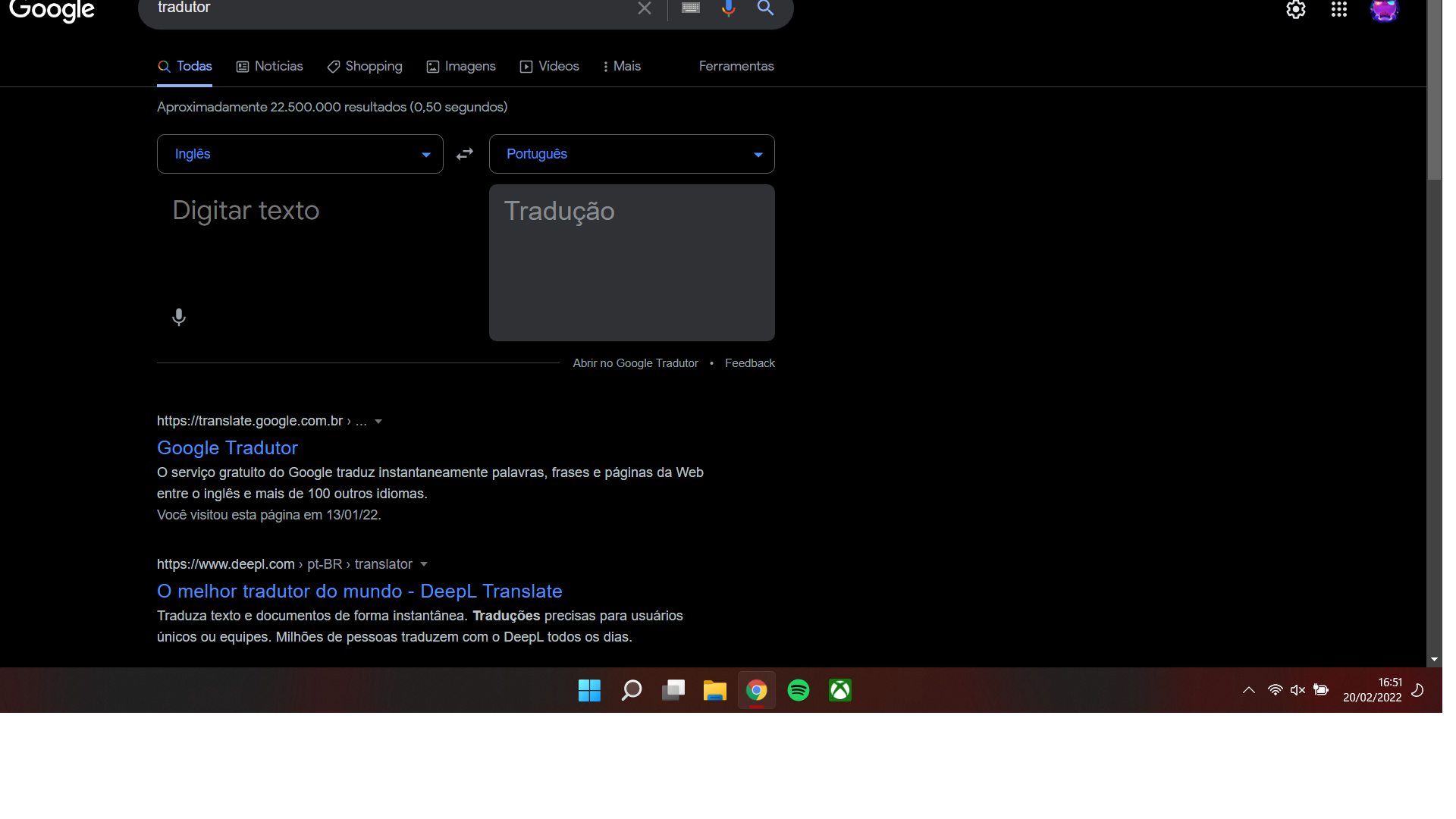
Task: Click the page vertical scrollbar thumb
Action: [1434, 89]
